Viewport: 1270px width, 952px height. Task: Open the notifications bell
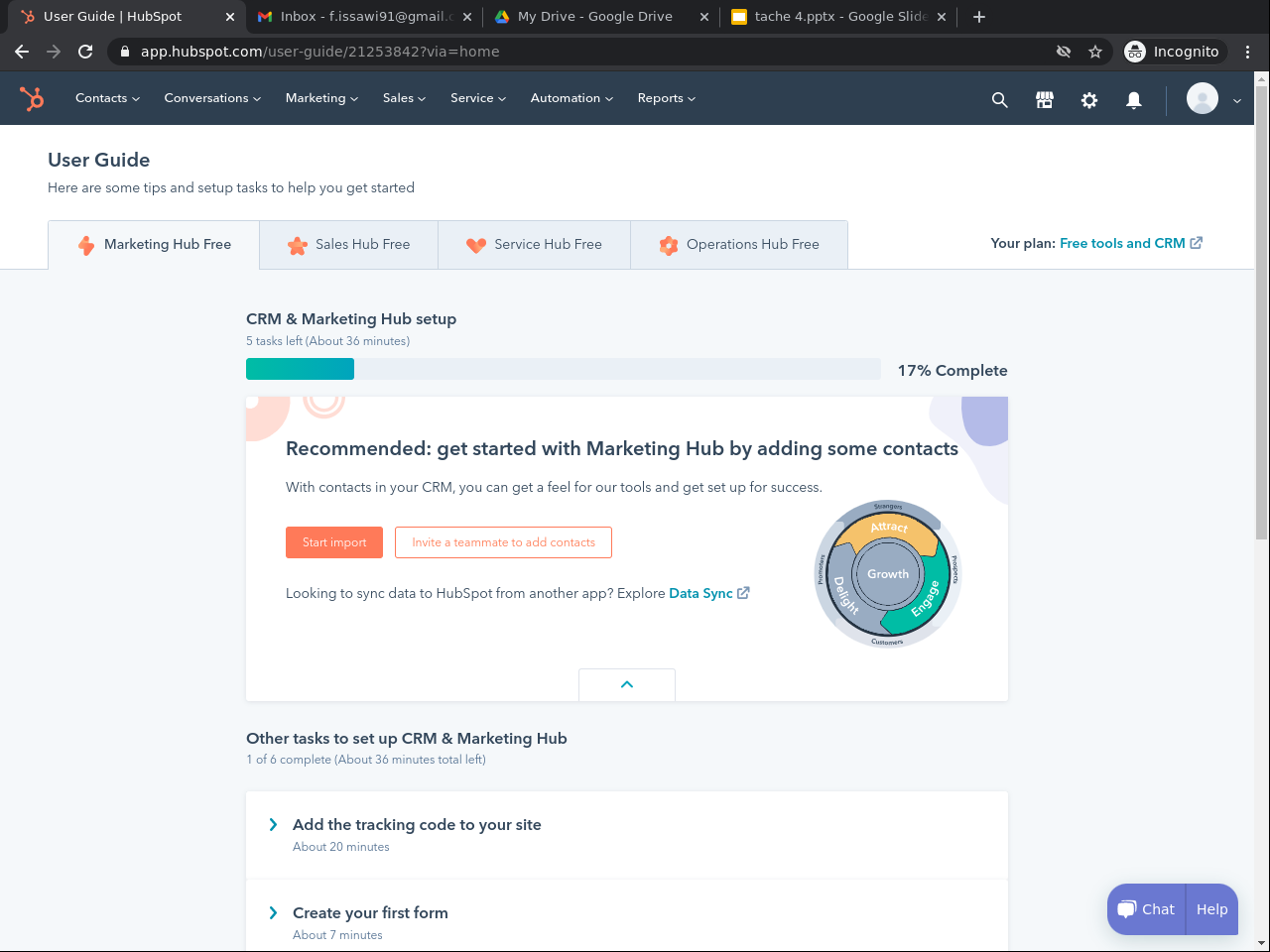point(1133,99)
